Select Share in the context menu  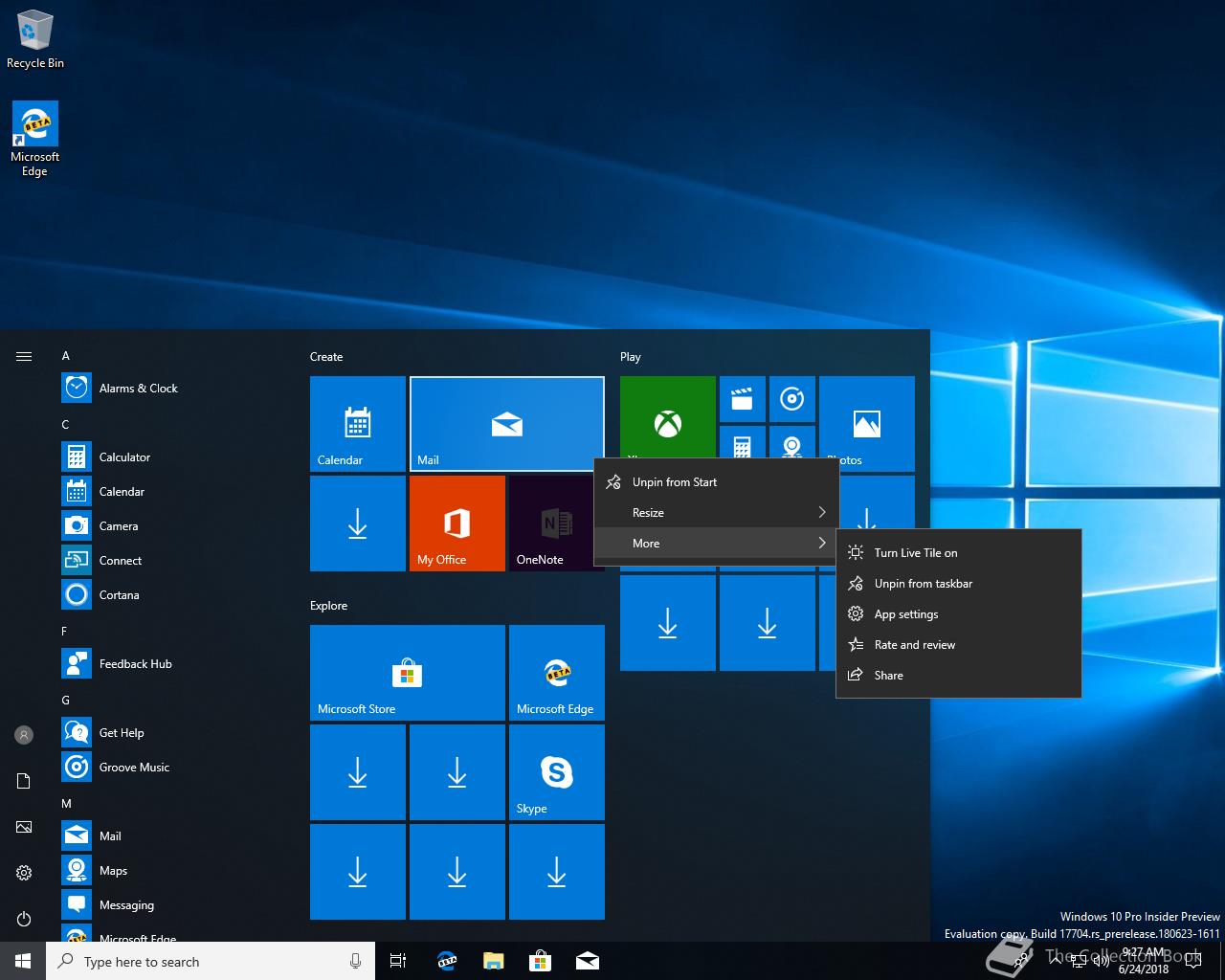click(x=959, y=676)
